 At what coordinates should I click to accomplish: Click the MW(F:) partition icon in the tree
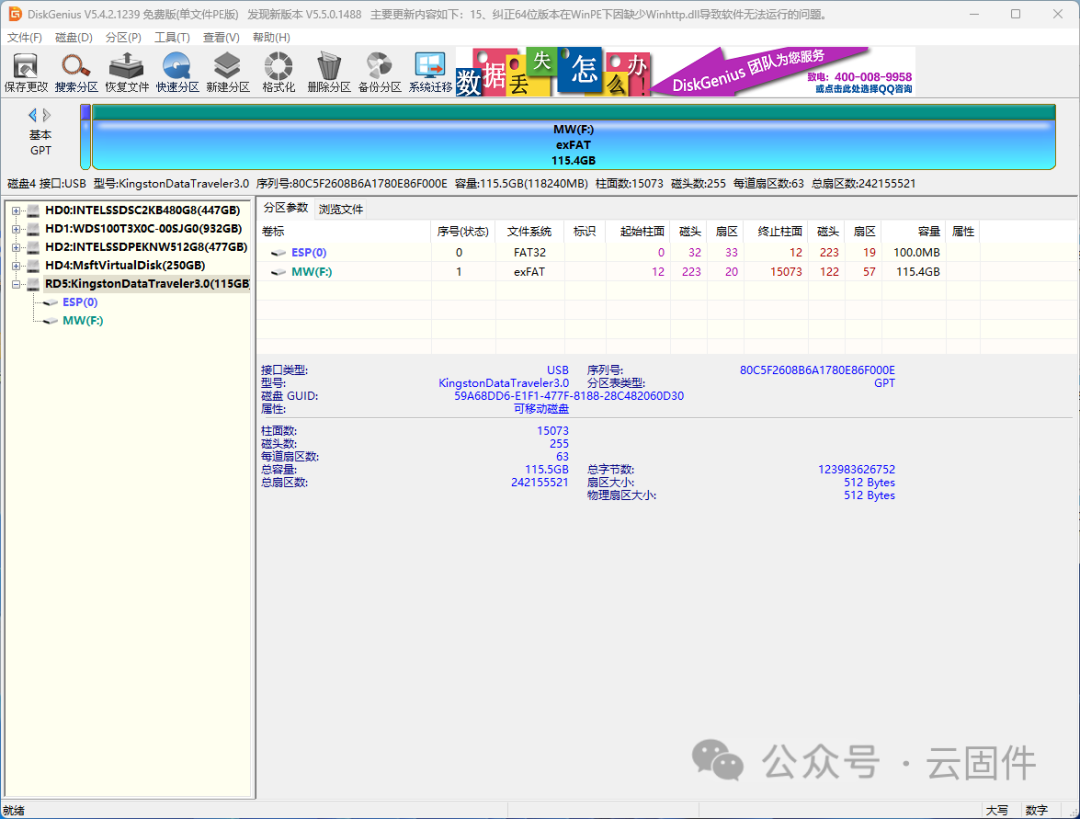50,321
